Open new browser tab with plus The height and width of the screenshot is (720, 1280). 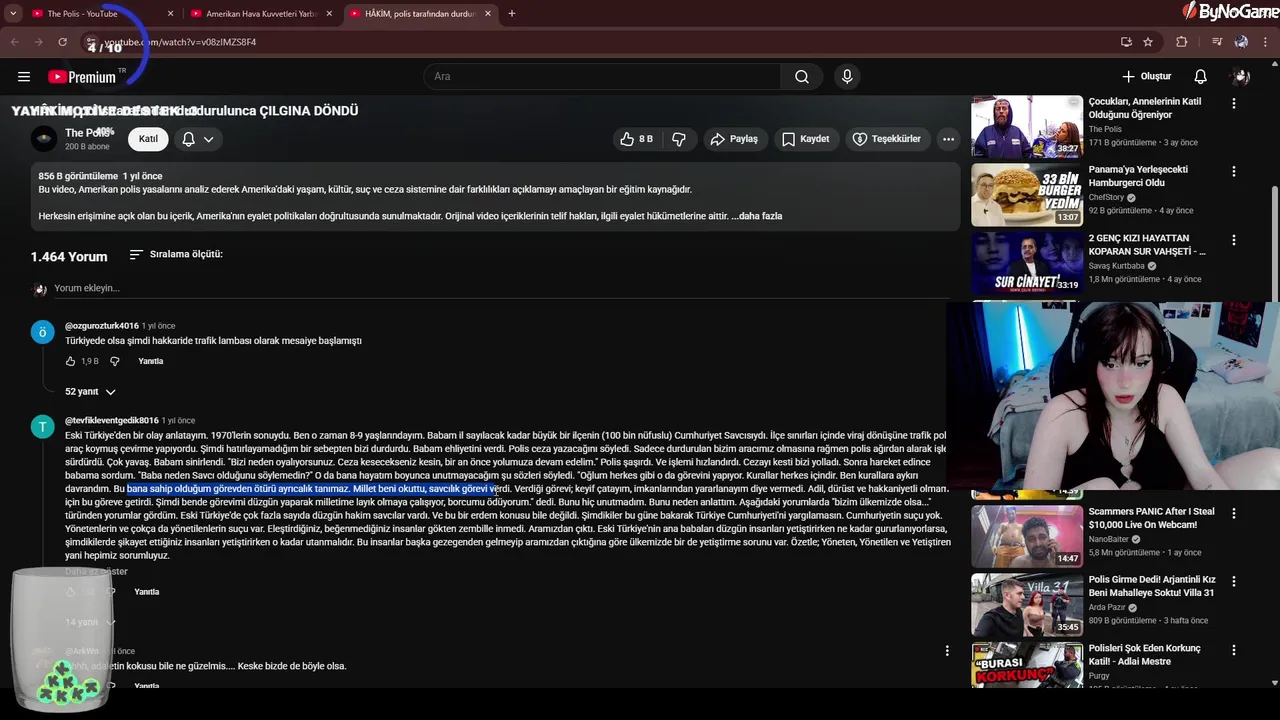pyautogui.click(x=512, y=14)
